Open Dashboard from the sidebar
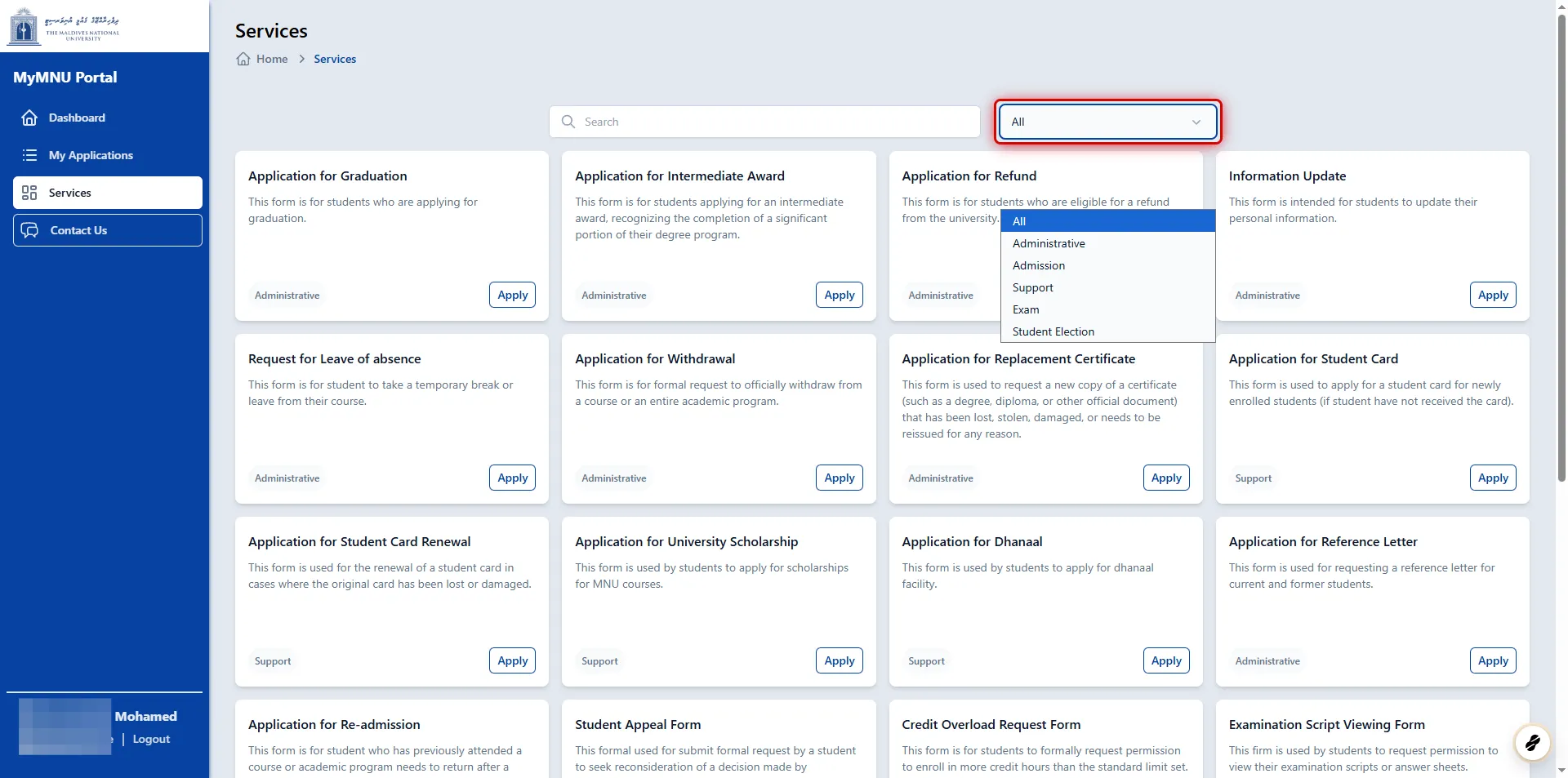1568x778 pixels. 107,118
